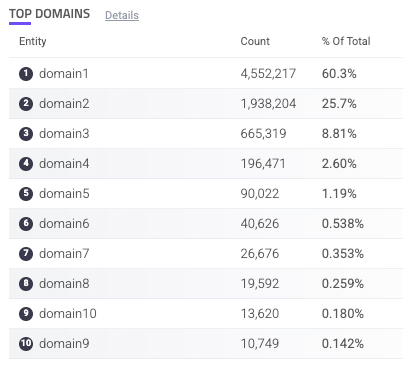This screenshot has height=369, width=413.
Task: Select the rank 3 circle badge
Action: 26,134
